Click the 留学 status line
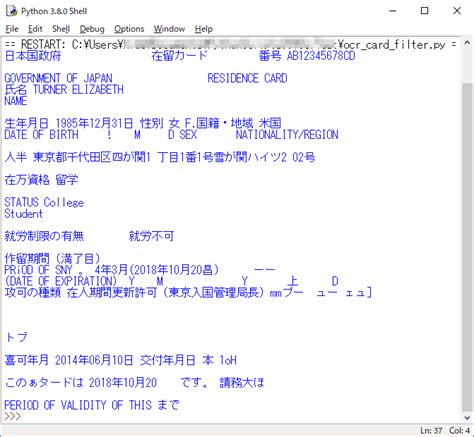This screenshot has width=474, height=437. 41,180
